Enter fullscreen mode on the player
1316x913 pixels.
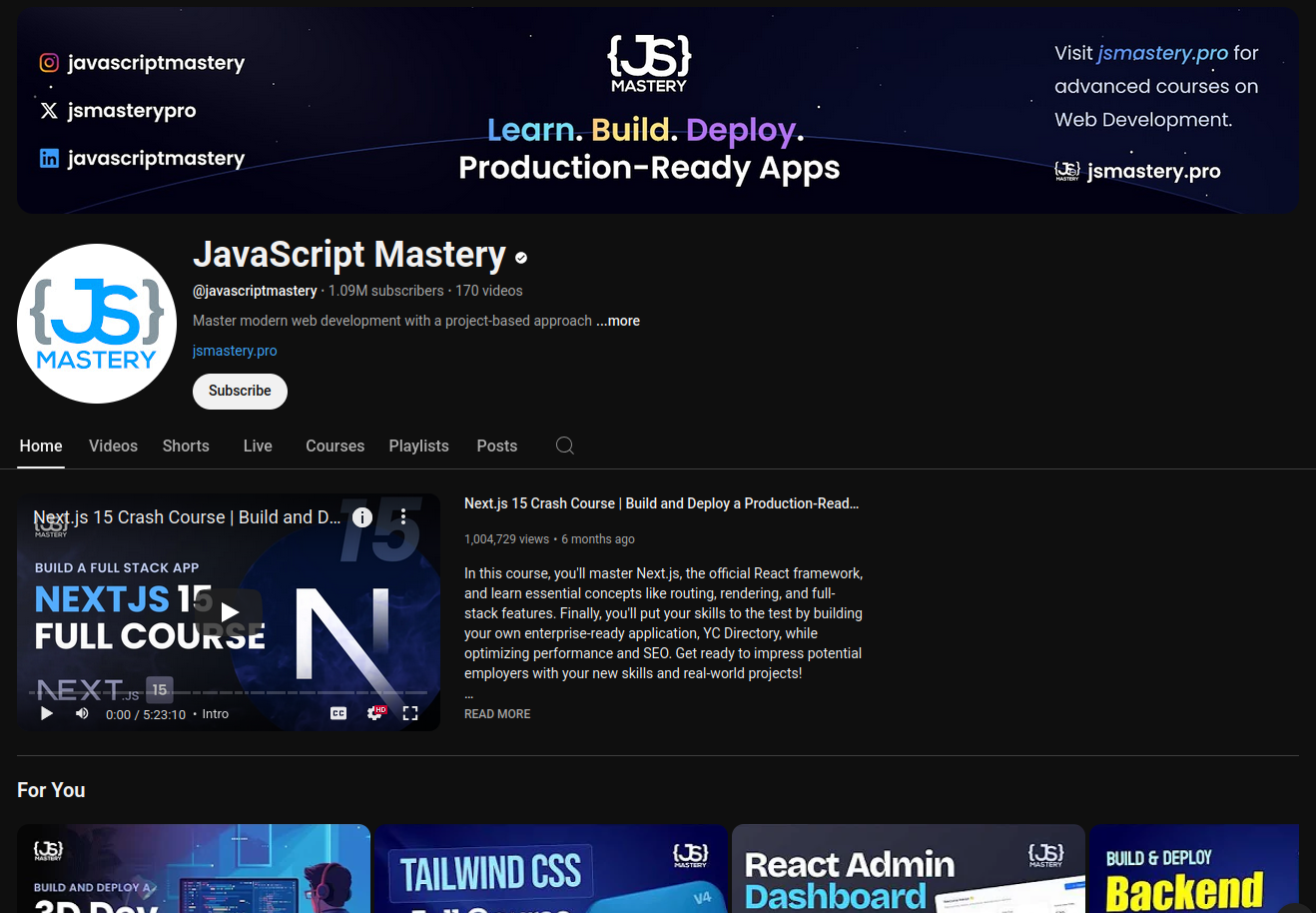pyautogui.click(x=410, y=713)
